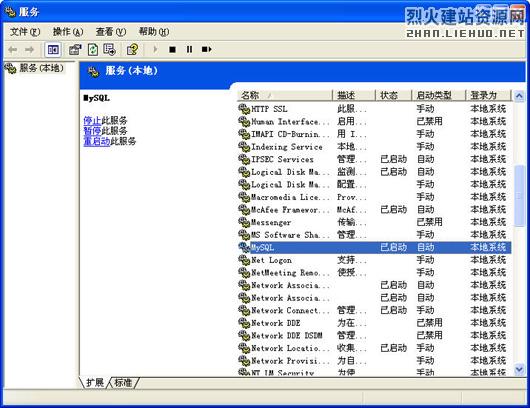Sort by the 描述 column header

[x=354, y=96]
